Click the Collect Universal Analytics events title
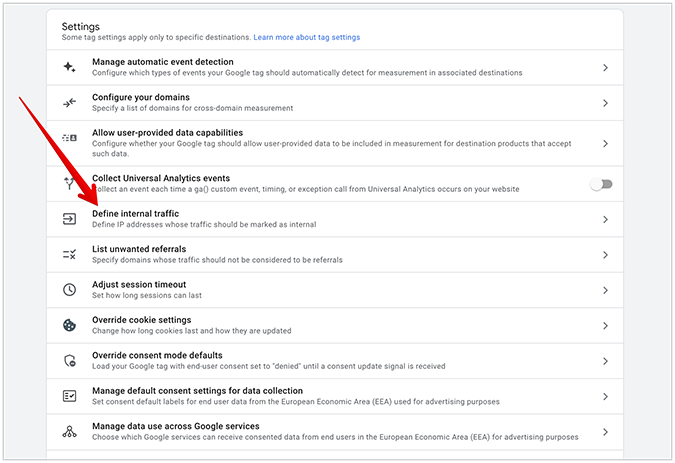The width and height of the screenshot is (675, 463). pyautogui.click(x=161, y=178)
